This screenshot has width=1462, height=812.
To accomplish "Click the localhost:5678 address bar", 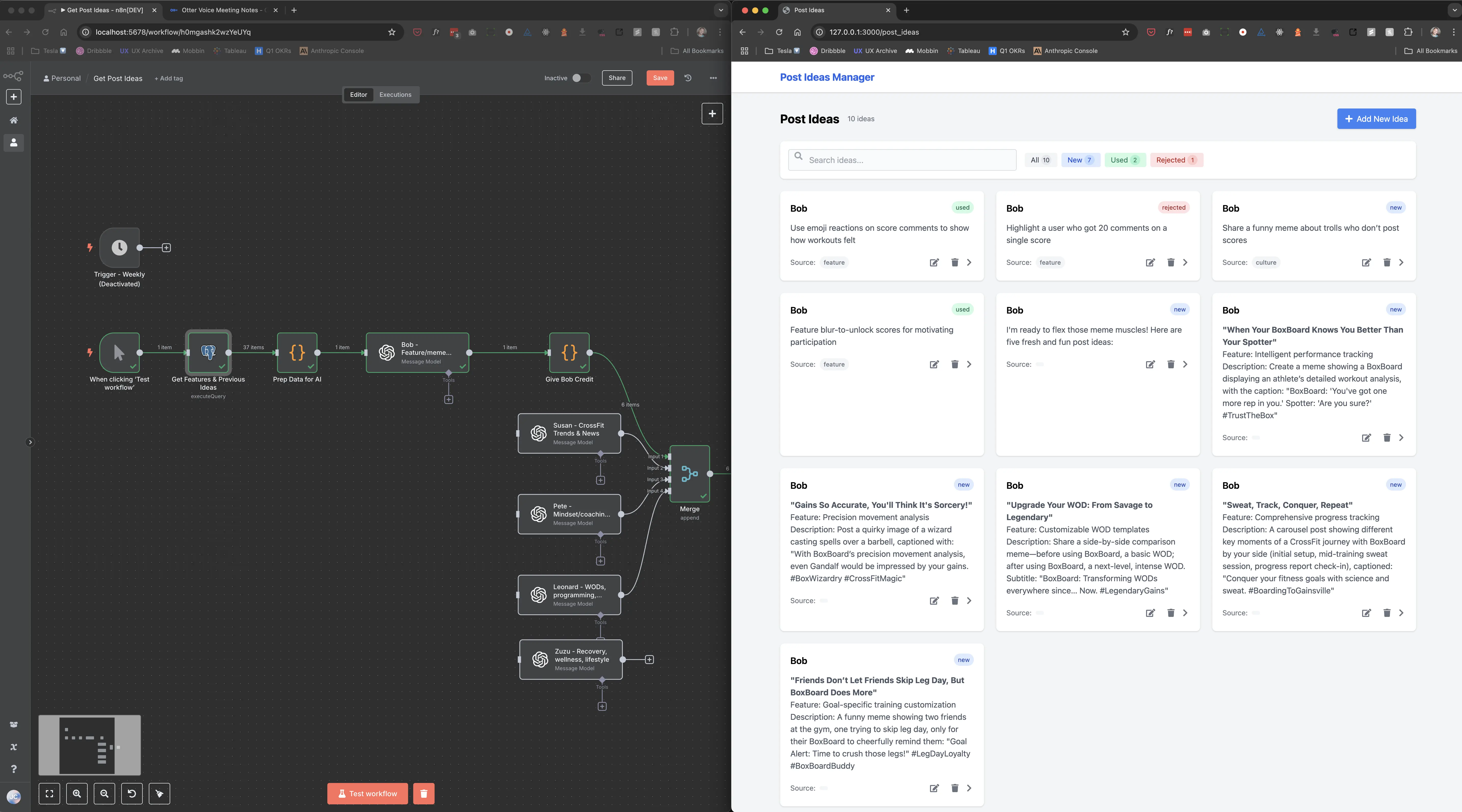I will [x=240, y=32].
